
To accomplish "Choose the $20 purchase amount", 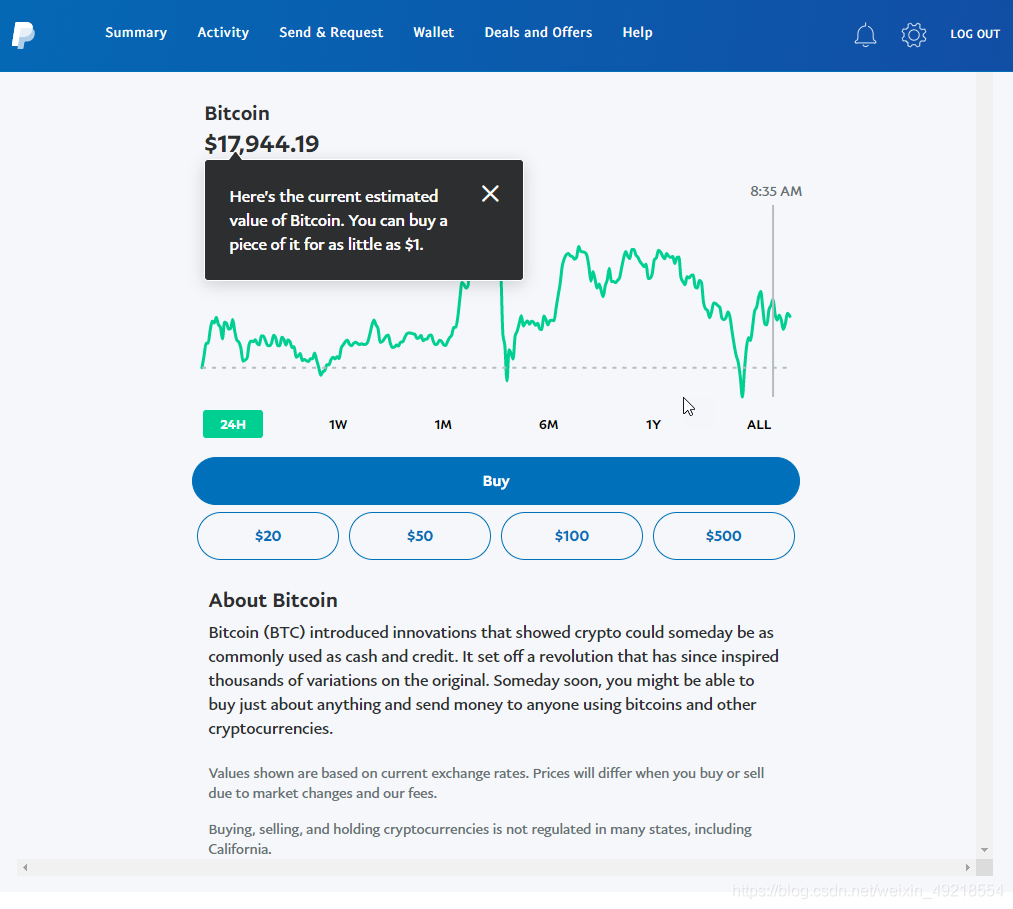I will (267, 536).
